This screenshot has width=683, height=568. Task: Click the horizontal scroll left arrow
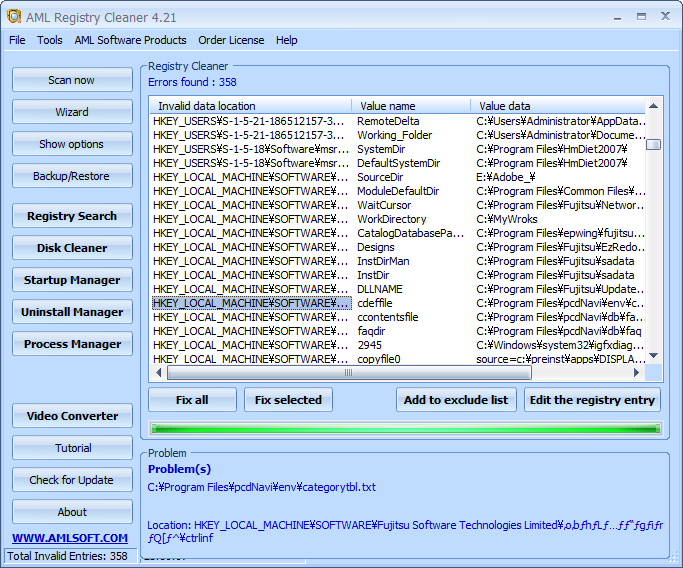click(x=158, y=372)
